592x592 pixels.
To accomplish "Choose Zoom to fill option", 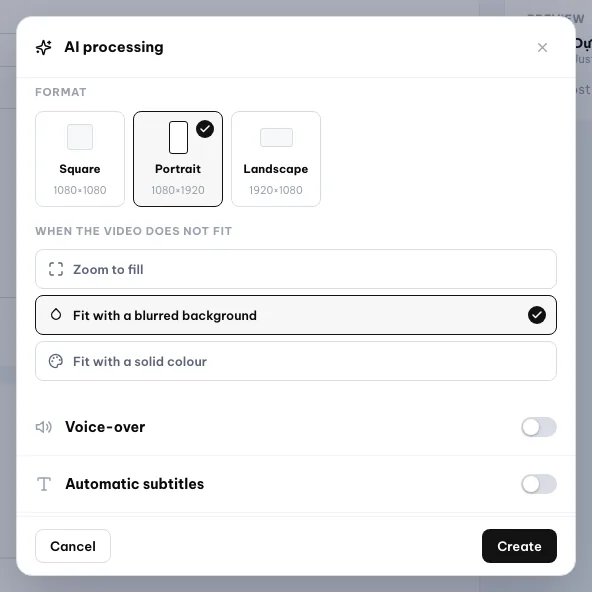I will point(296,269).
